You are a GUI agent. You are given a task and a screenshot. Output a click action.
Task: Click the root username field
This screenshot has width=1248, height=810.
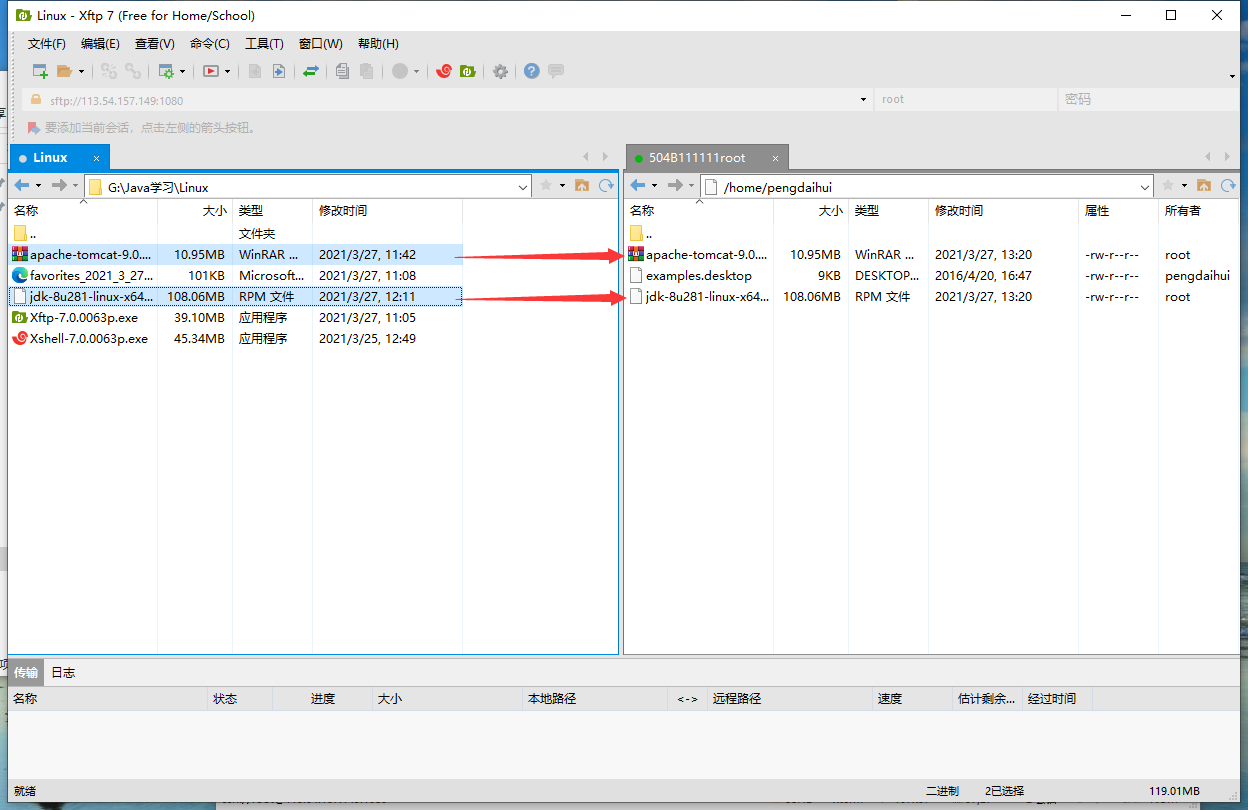(x=965, y=100)
